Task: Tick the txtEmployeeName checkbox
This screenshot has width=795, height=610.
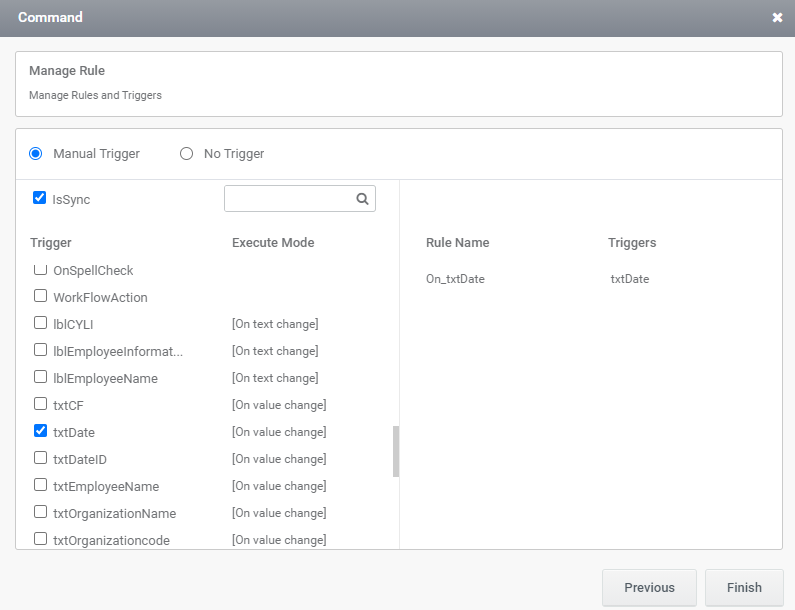Action: (41, 485)
